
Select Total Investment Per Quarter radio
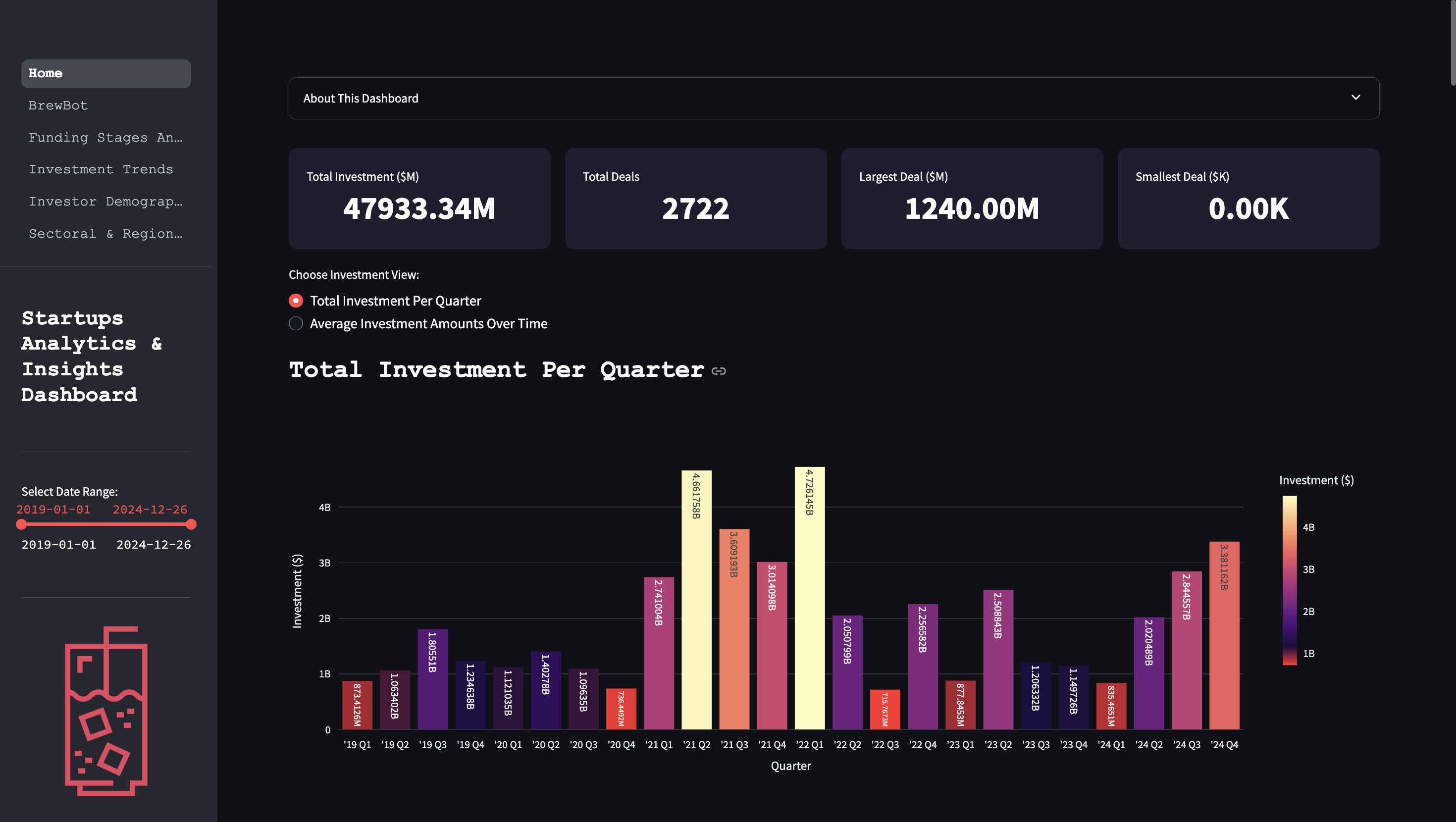(296, 301)
